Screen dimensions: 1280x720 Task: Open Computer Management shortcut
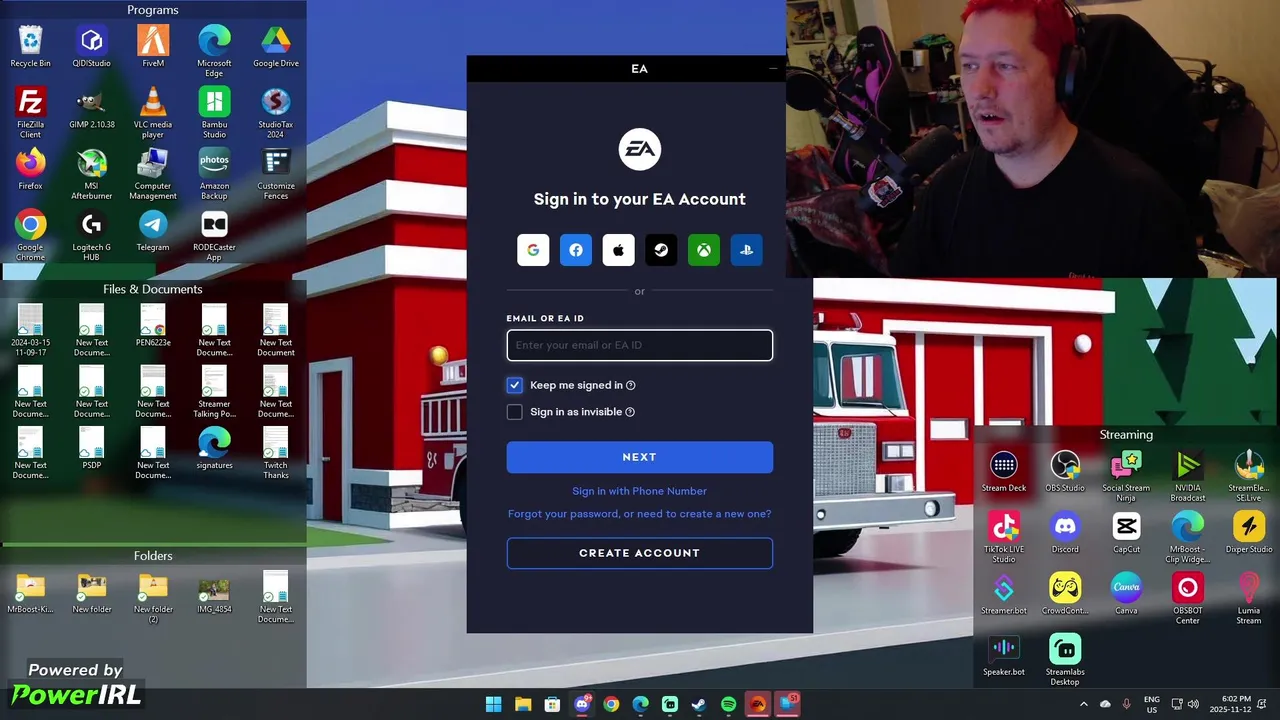click(x=153, y=174)
